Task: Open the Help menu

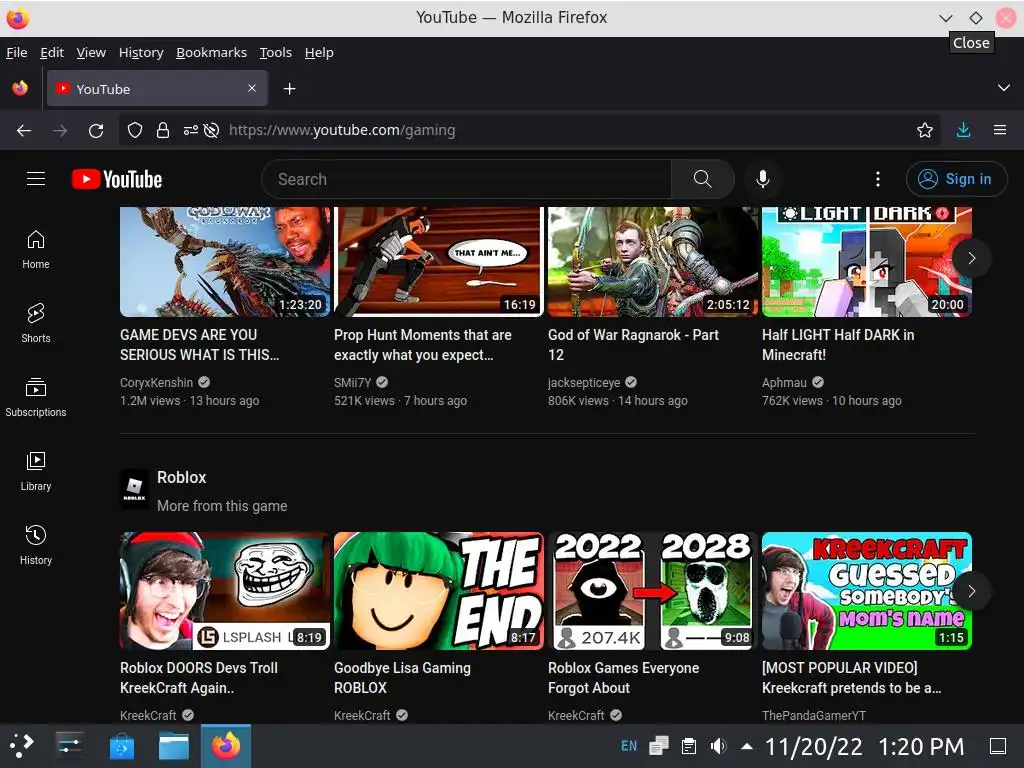Action: [319, 52]
